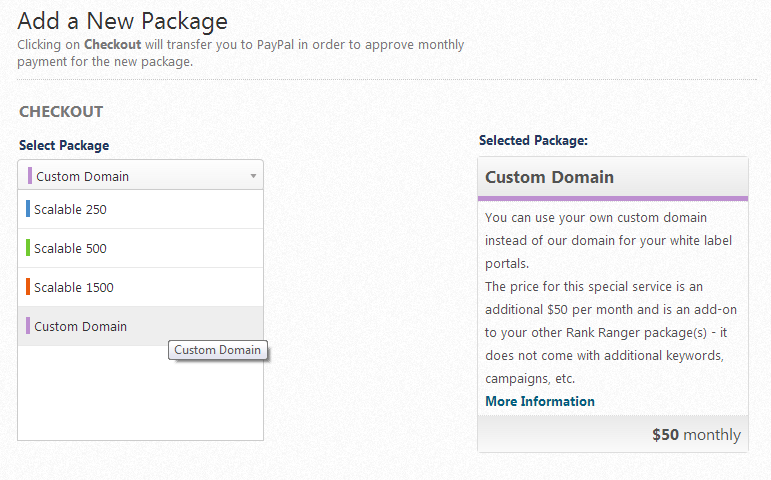Viewport: 771px width, 480px height.
Task: Click purple marker inside the dropdown's selected field
Action: click(x=31, y=176)
